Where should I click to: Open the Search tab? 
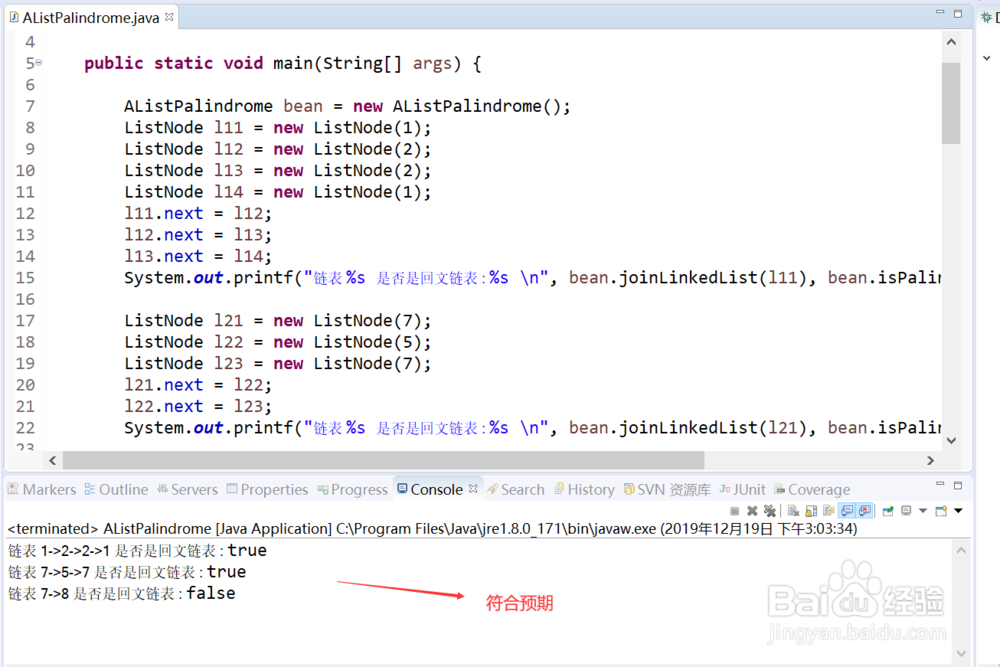coord(515,489)
